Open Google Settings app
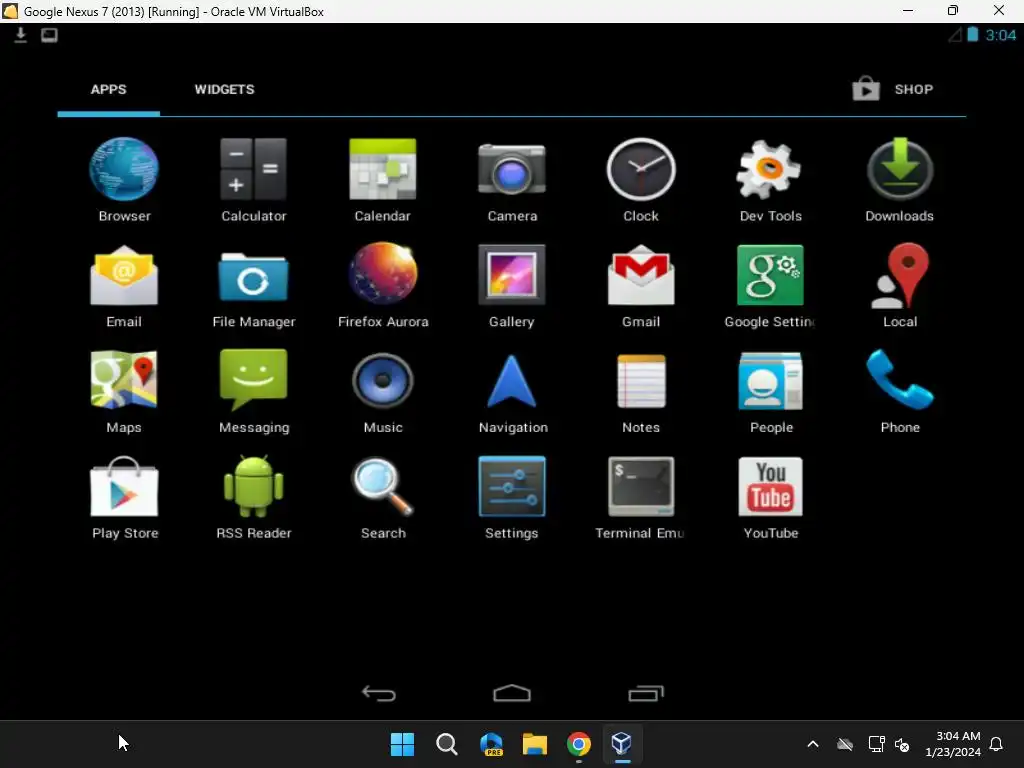Viewport: 1024px width, 768px height. [x=770, y=285]
